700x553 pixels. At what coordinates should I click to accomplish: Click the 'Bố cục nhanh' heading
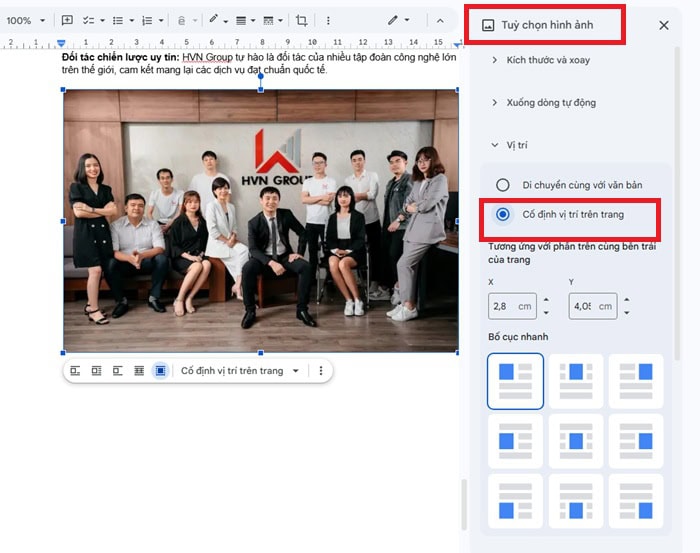click(518, 337)
